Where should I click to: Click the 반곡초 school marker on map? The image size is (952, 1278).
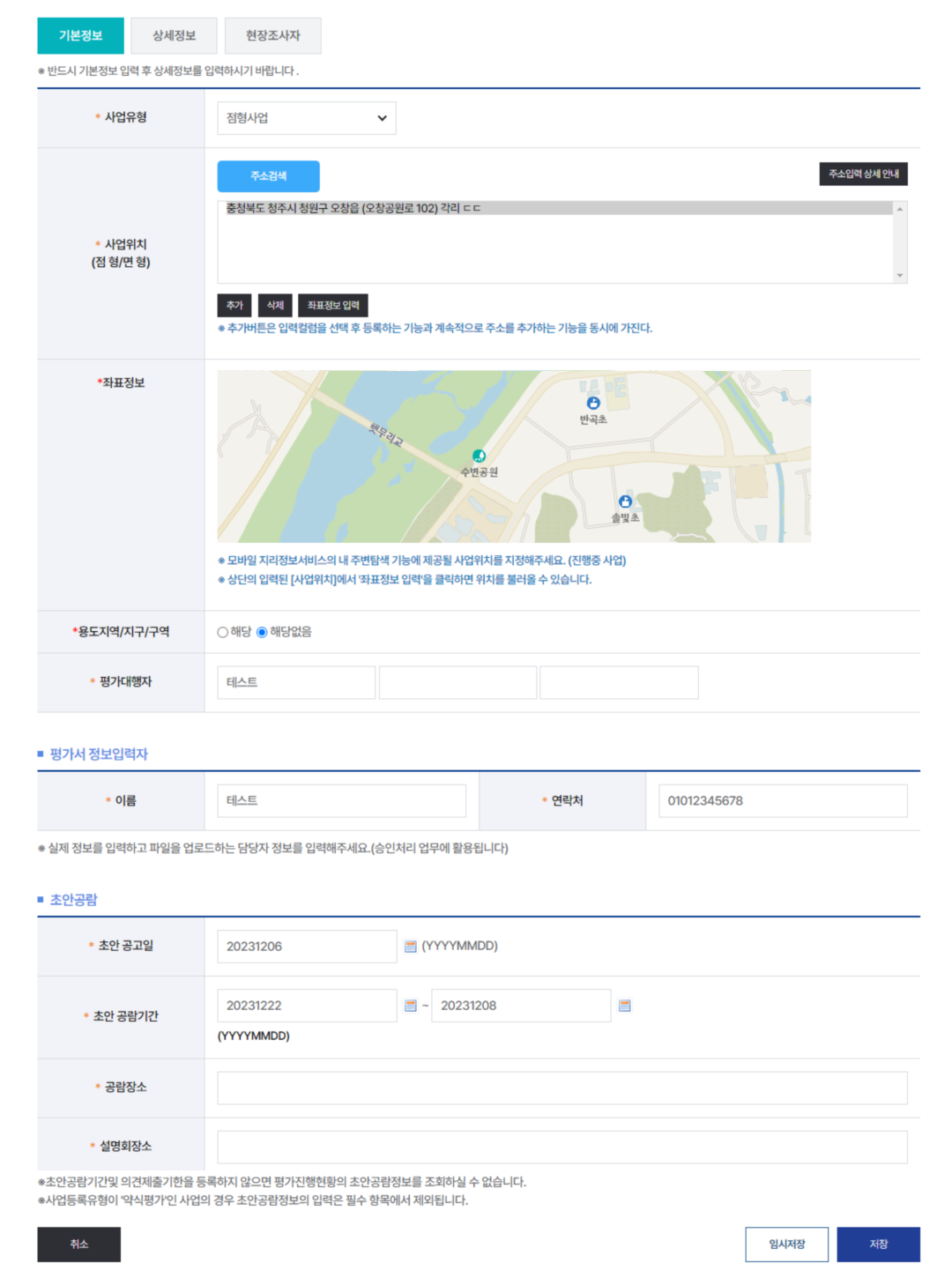593,403
